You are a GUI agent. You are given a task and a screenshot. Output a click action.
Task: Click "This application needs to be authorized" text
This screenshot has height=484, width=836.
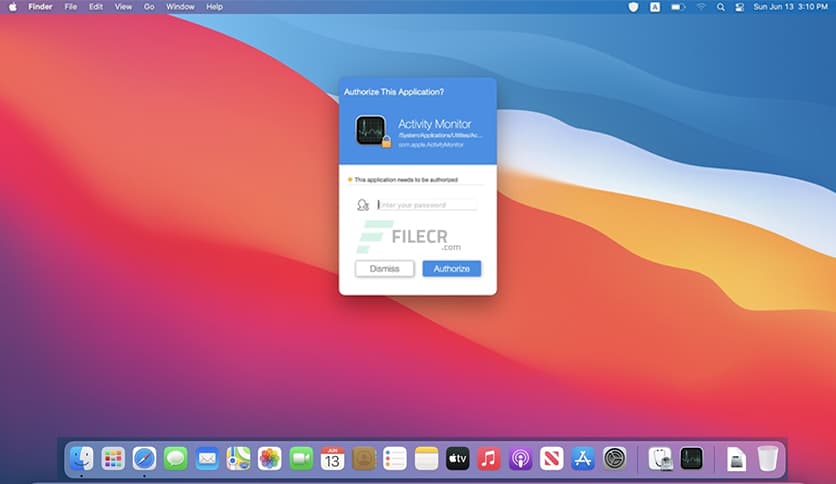coord(406,180)
